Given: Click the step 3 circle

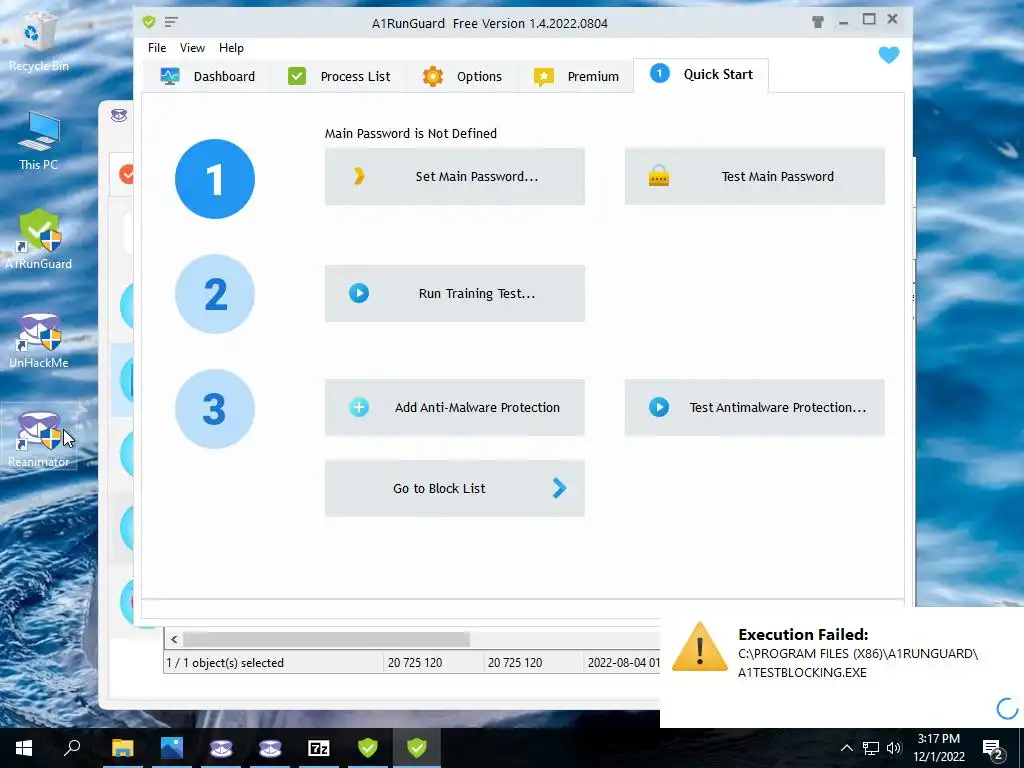Looking at the screenshot, I should pyautogui.click(x=215, y=409).
